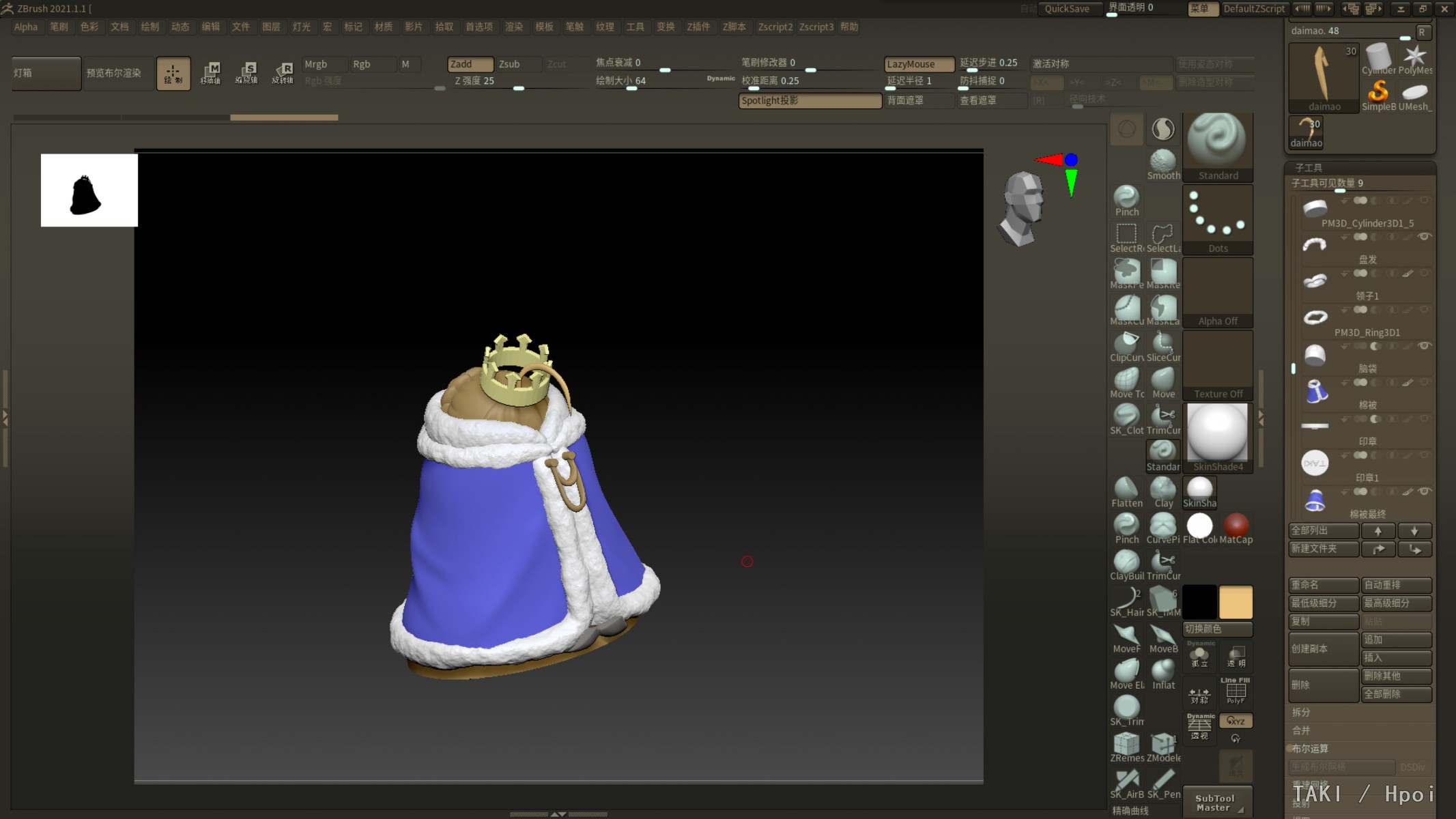Image resolution: width=1456 pixels, height=819 pixels.
Task: Toggle eye visibility for 盘发 subtool
Action: coord(1424,237)
